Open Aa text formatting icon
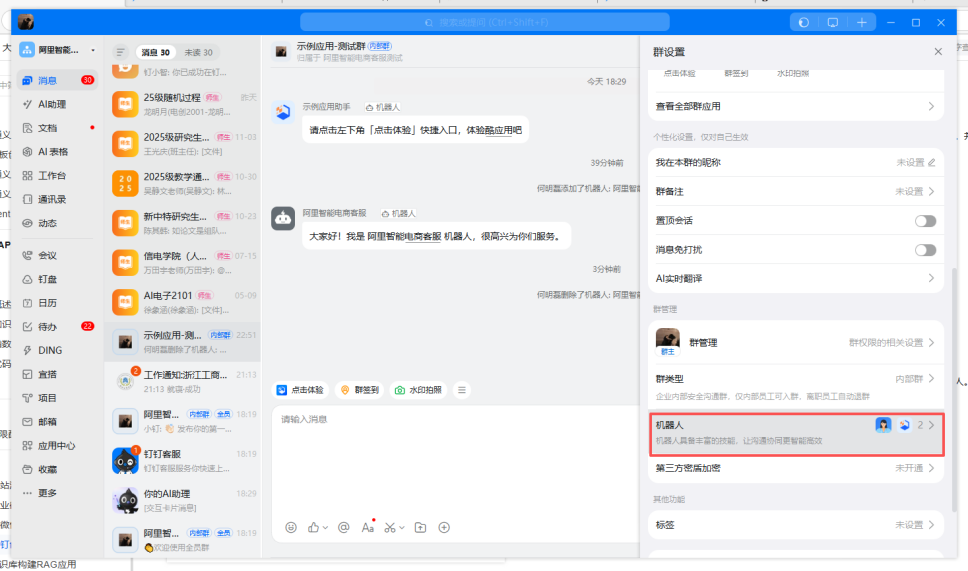This screenshot has width=968, height=571. click(x=368, y=527)
